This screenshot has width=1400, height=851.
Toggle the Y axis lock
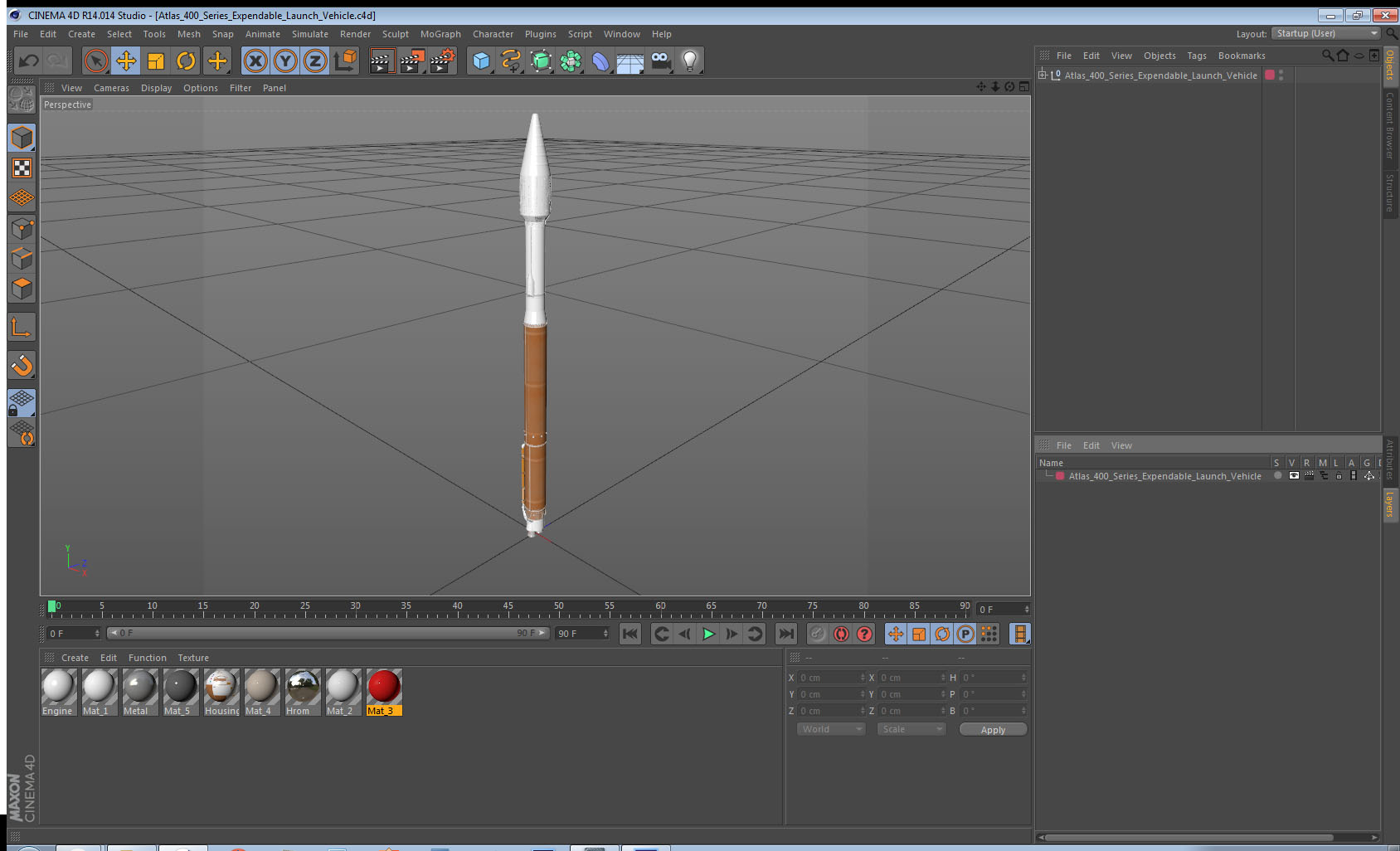pyautogui.click(x=285, y=61)
